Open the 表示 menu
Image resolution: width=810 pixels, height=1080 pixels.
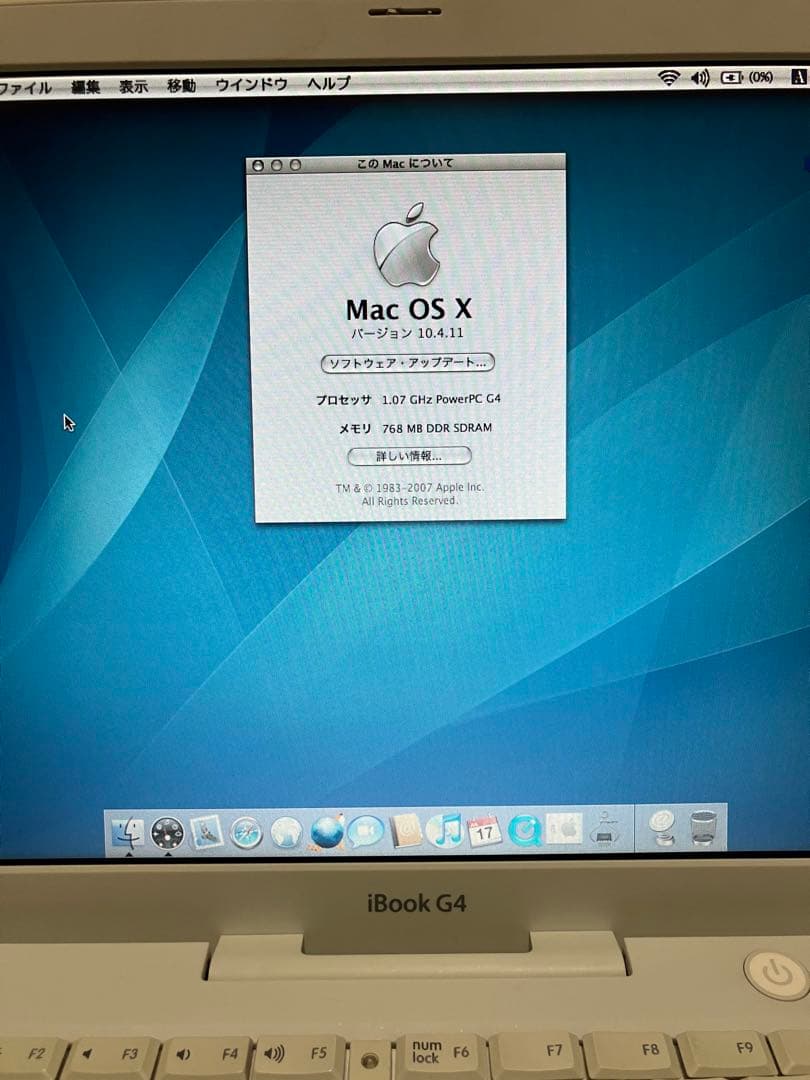pyautogui.click(x=134, y=86)
